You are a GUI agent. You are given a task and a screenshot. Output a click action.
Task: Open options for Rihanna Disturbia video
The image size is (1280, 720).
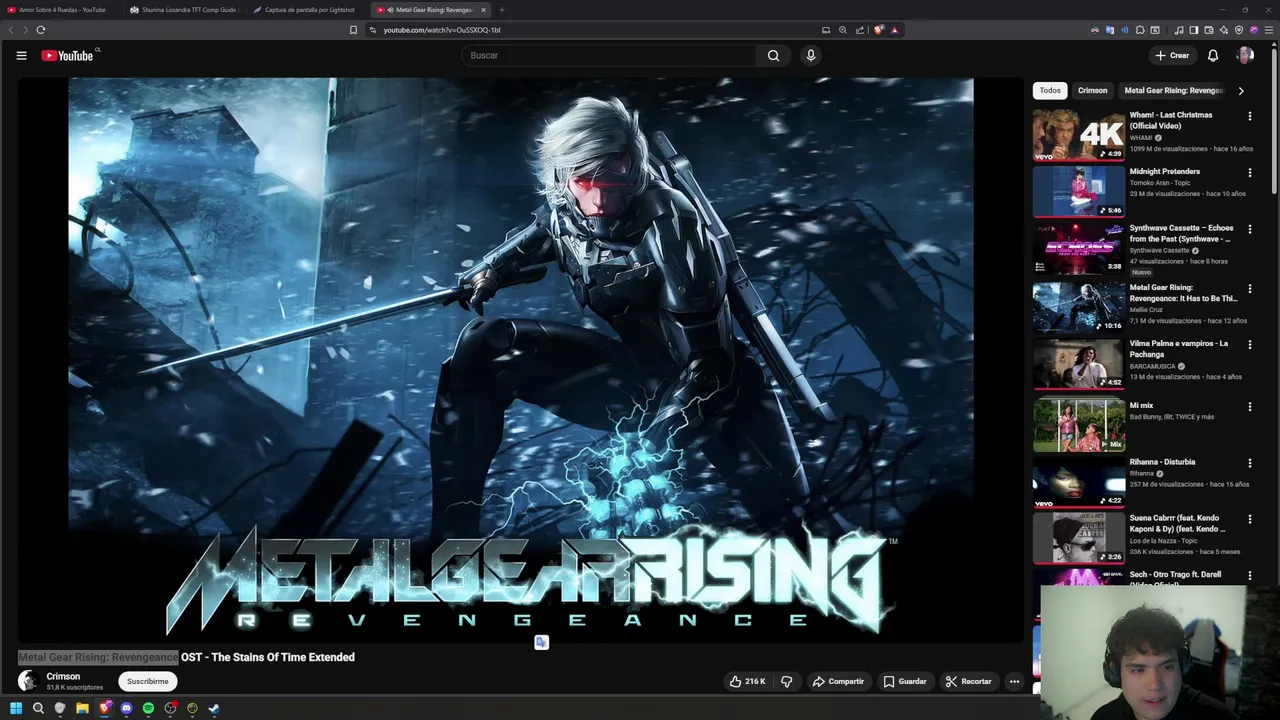[1249, 463]
